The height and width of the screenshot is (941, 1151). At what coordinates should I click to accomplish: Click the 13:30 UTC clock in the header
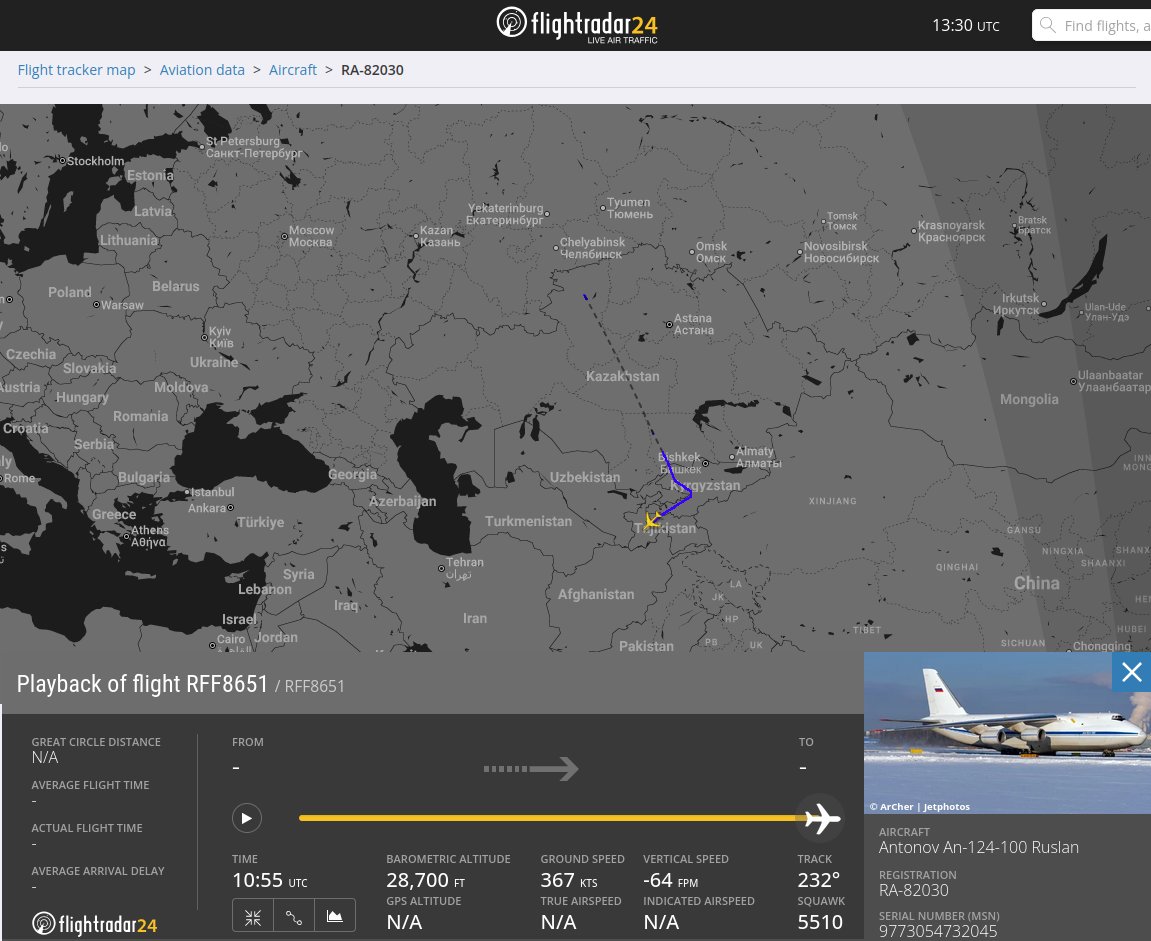[x=965, y=26]
